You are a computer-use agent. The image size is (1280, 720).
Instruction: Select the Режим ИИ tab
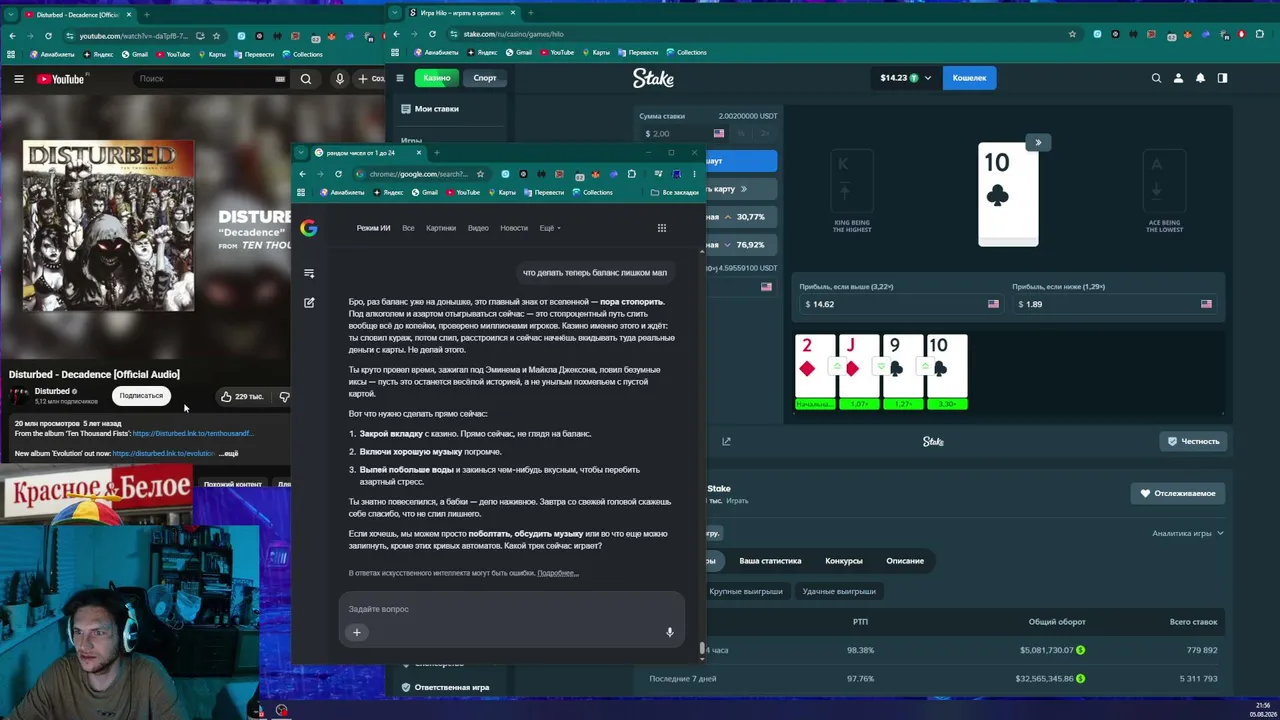click(373, 228)
